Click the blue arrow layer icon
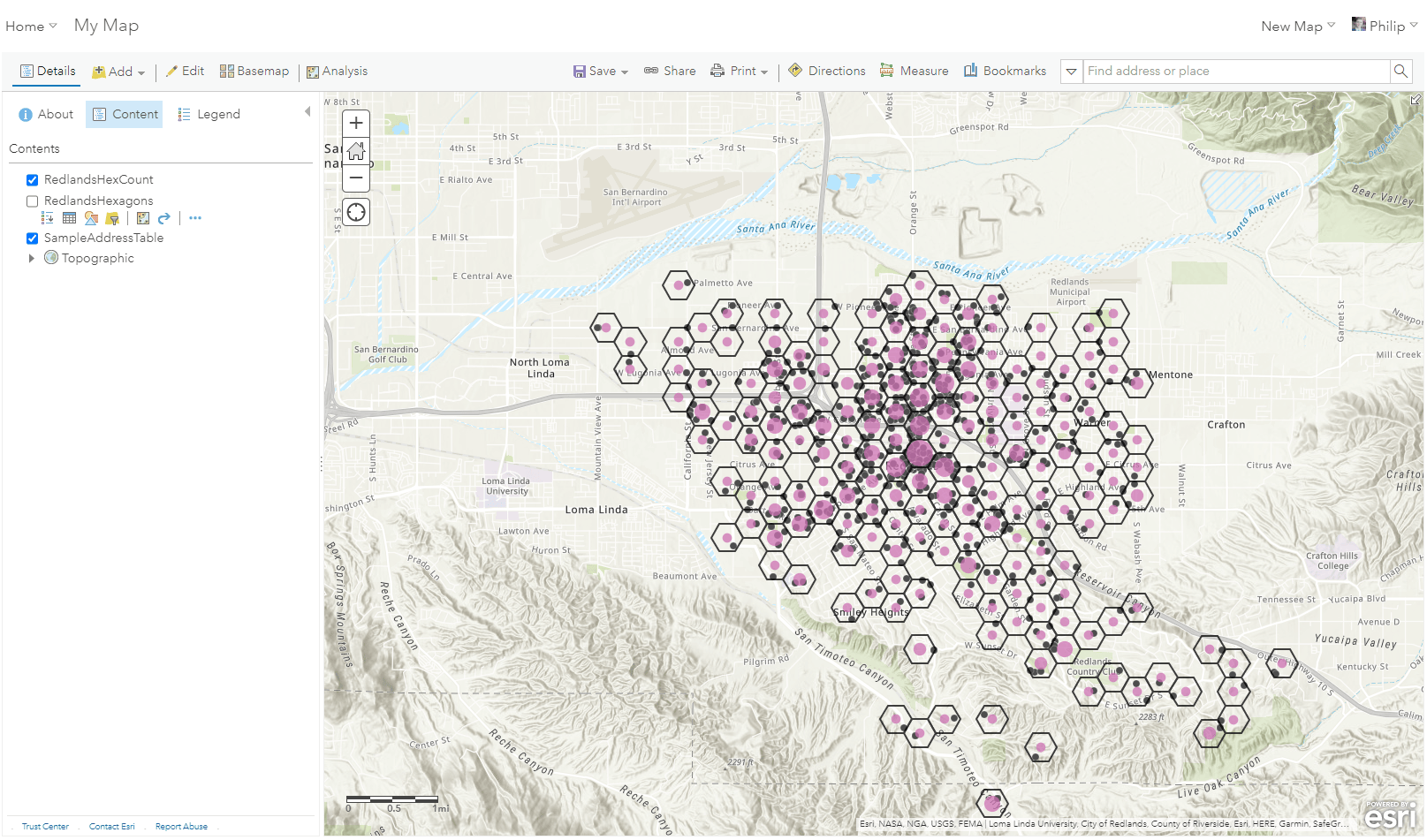This screenshot has height=840, width=1427. (x=164, y=218)
